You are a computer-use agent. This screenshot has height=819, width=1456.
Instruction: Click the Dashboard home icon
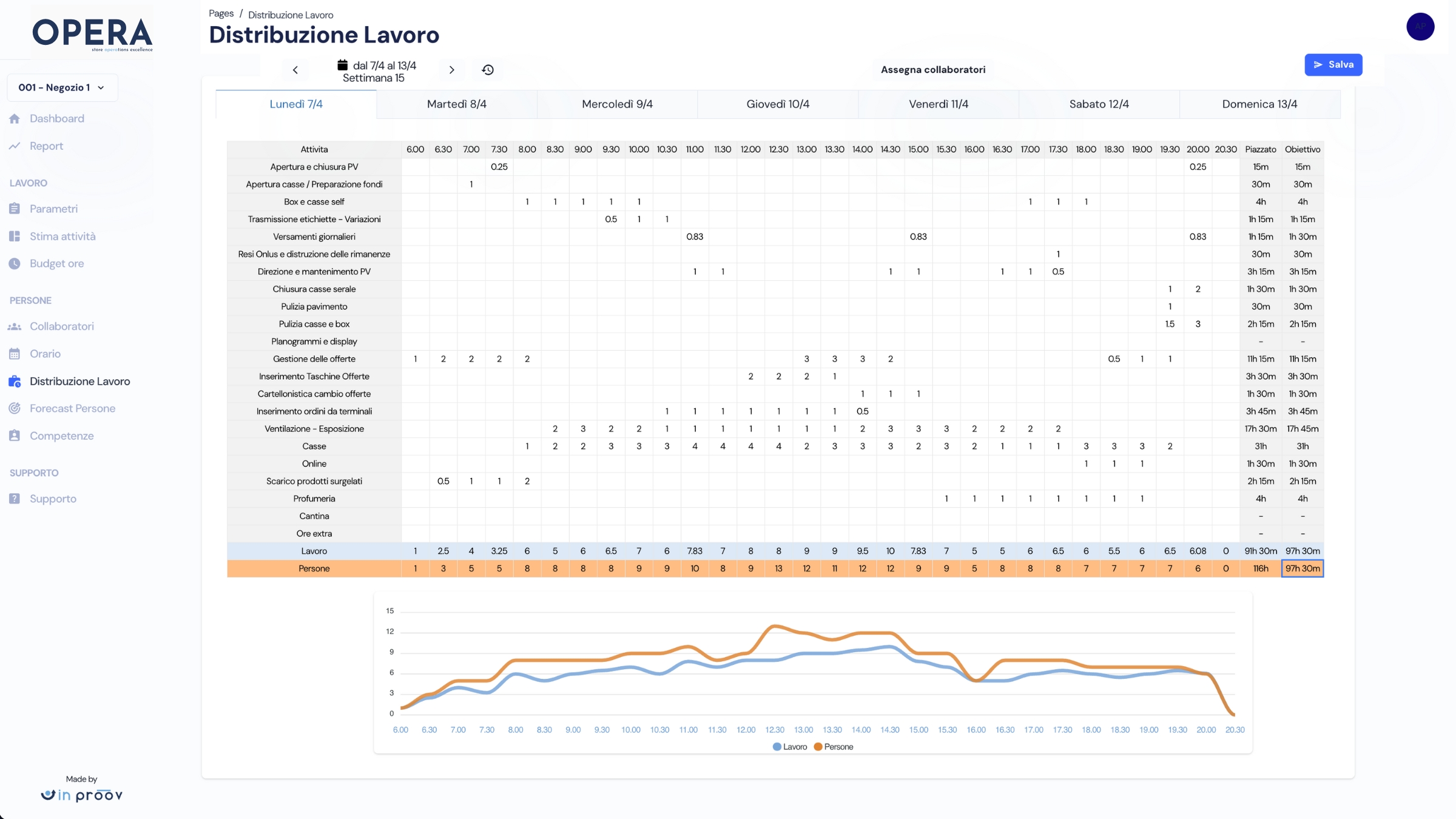point(15,119)
